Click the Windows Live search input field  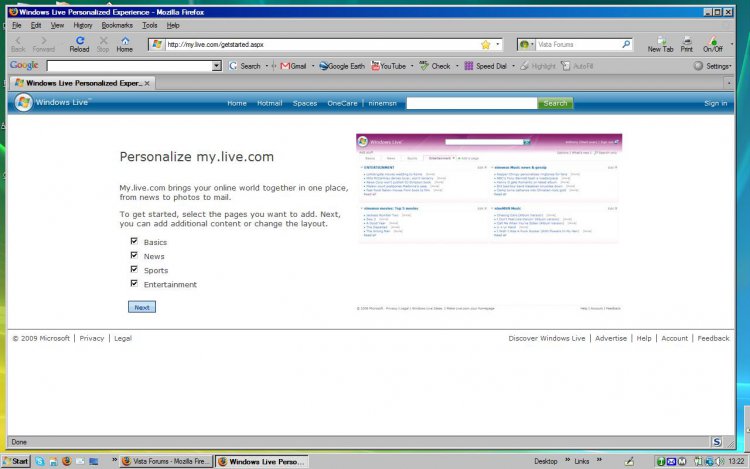(x=472, y=103)
